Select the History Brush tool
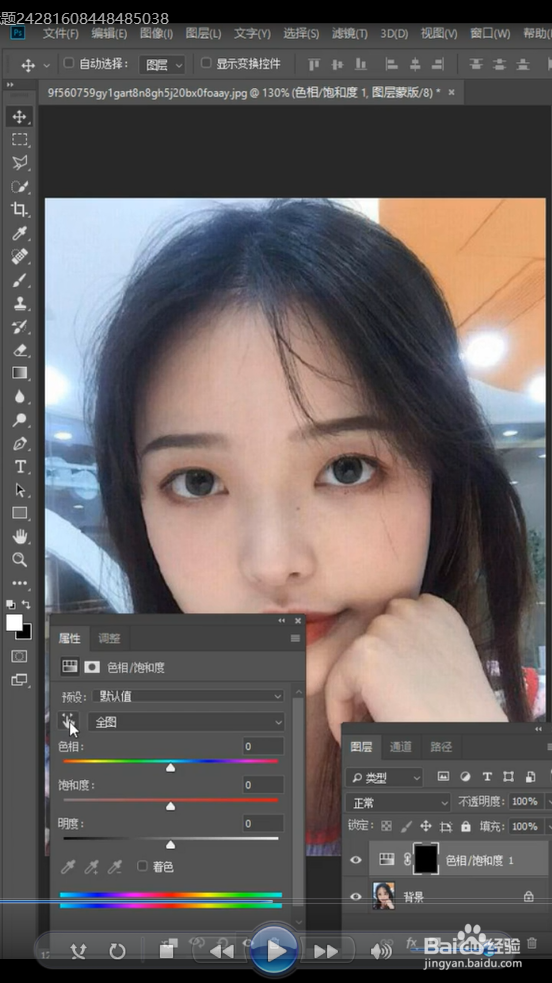This screenshot has height=983, width=552. 19,327
